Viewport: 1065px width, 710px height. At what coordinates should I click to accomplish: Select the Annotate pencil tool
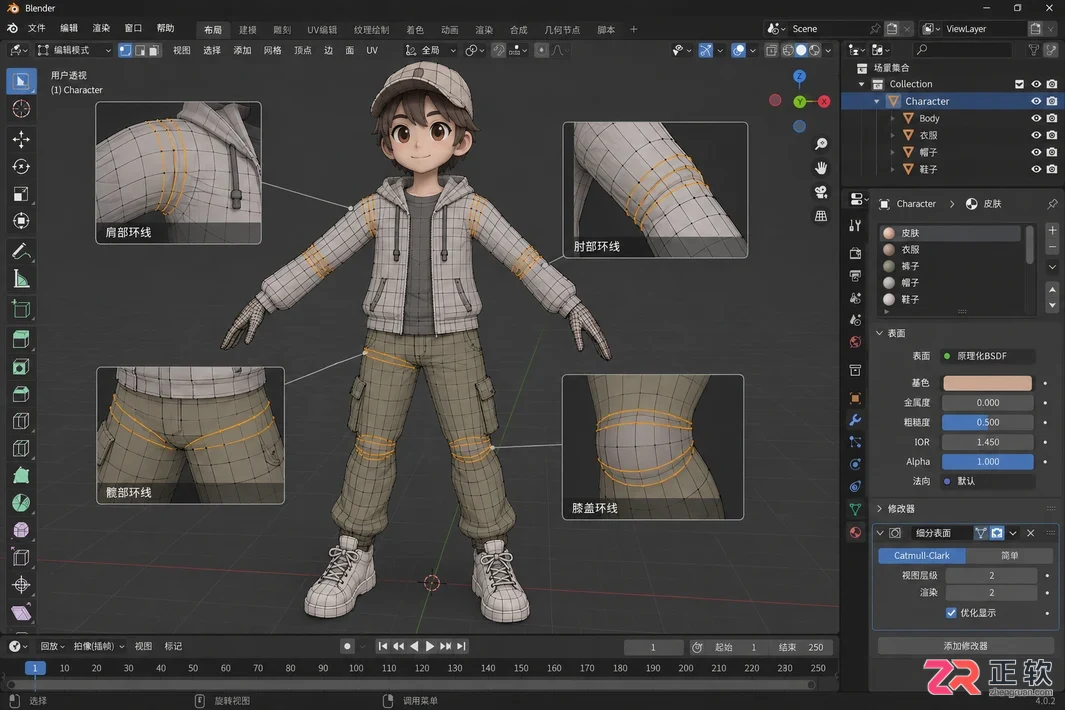(x=21, y=252)
